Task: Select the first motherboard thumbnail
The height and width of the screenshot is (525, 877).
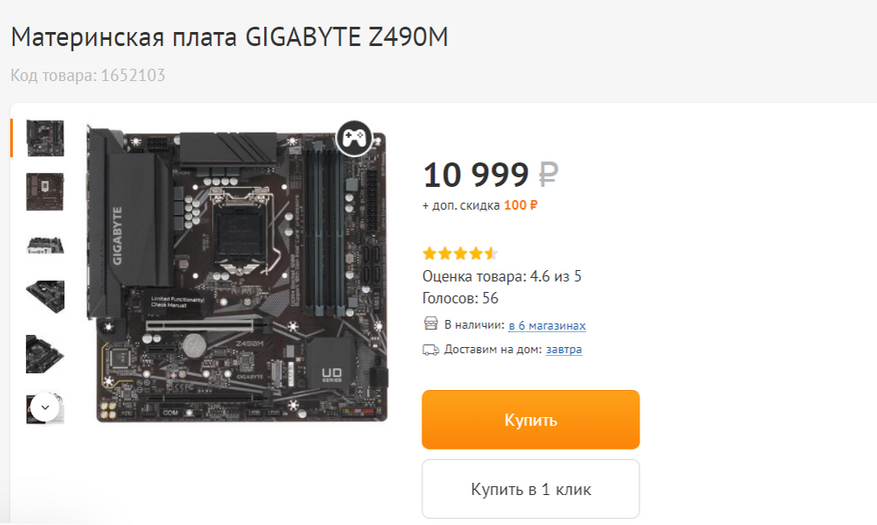Action: 45,138
